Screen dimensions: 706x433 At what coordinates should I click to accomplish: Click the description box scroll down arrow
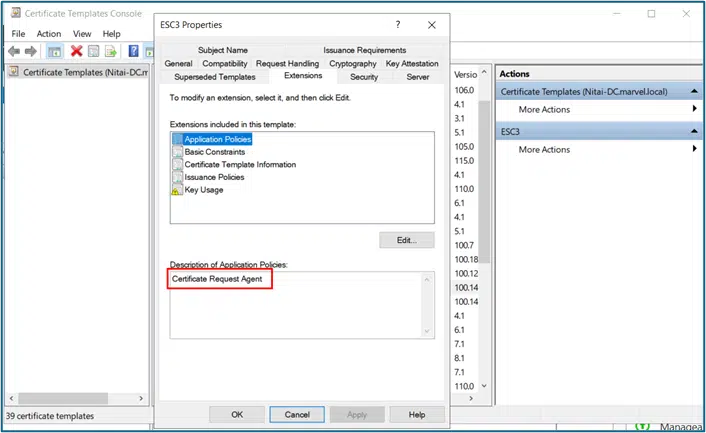428,332
